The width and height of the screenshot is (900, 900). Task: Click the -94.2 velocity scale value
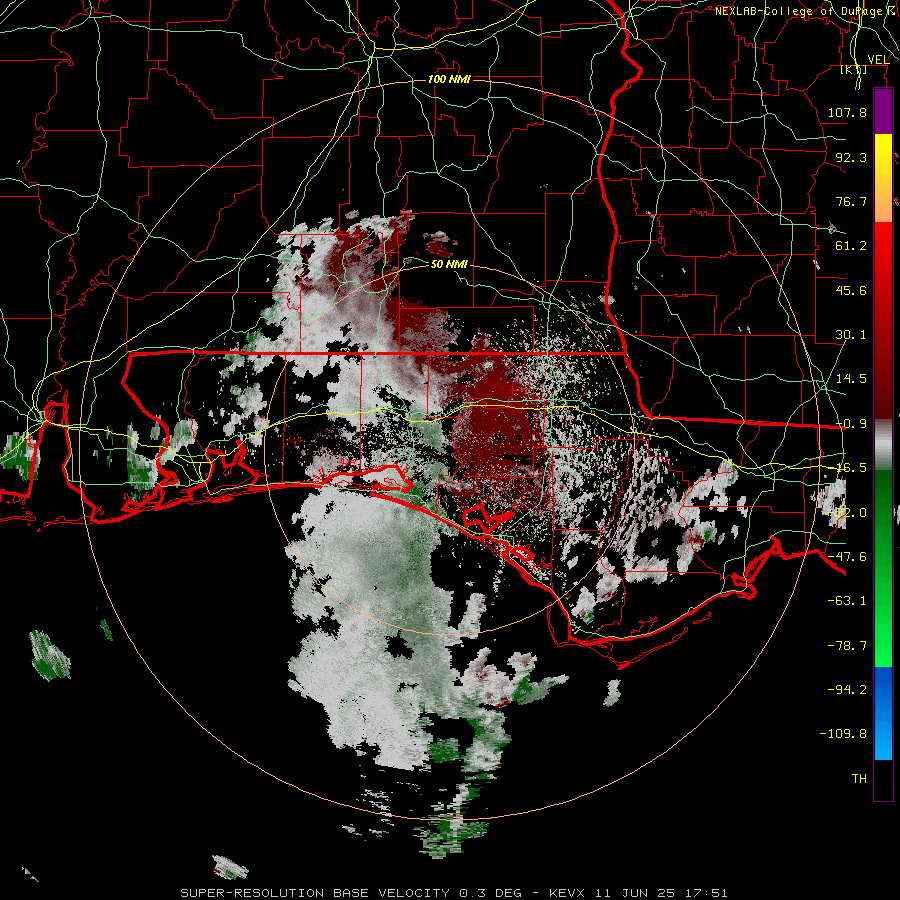coord(847,689)
